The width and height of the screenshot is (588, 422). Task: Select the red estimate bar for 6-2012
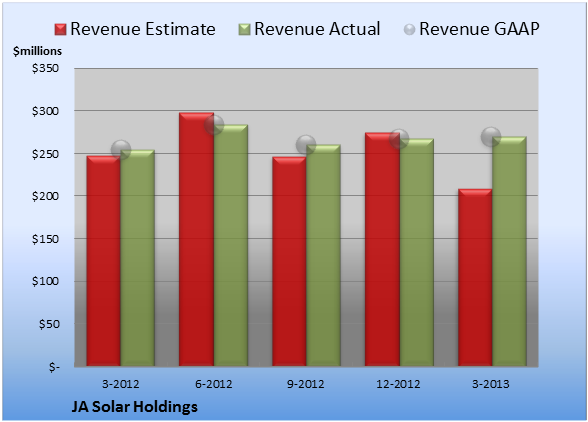pos(196,239)
